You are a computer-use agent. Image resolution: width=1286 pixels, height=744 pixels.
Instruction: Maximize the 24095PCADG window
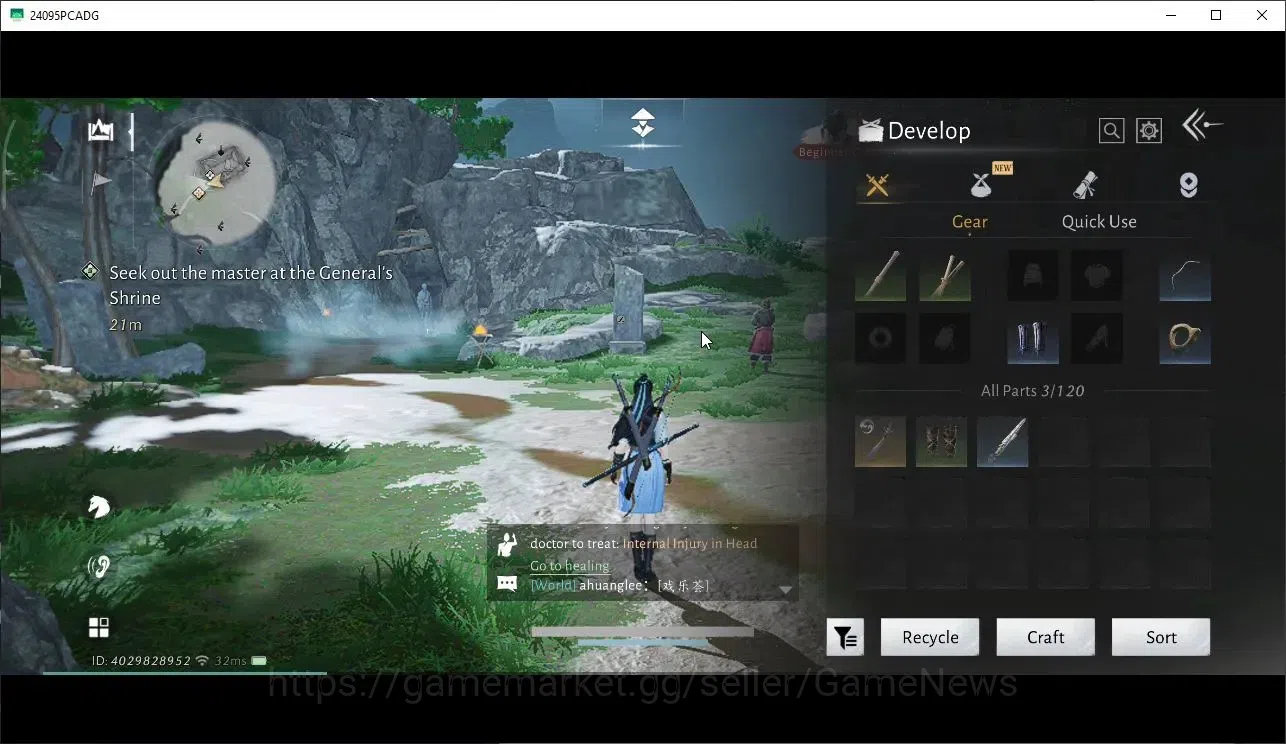click(1216, 15)
